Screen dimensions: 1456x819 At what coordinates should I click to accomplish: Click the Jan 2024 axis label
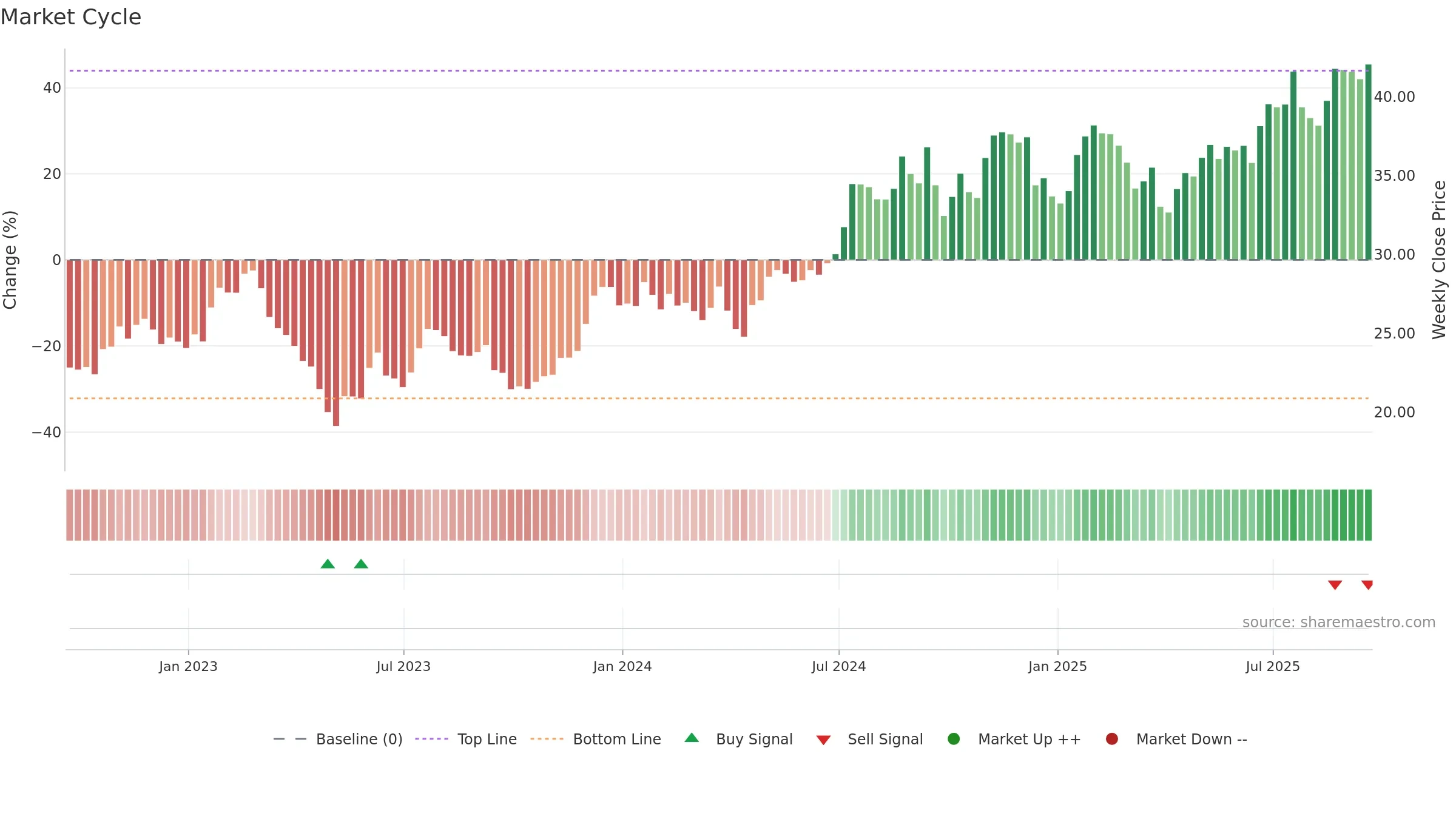622,666
